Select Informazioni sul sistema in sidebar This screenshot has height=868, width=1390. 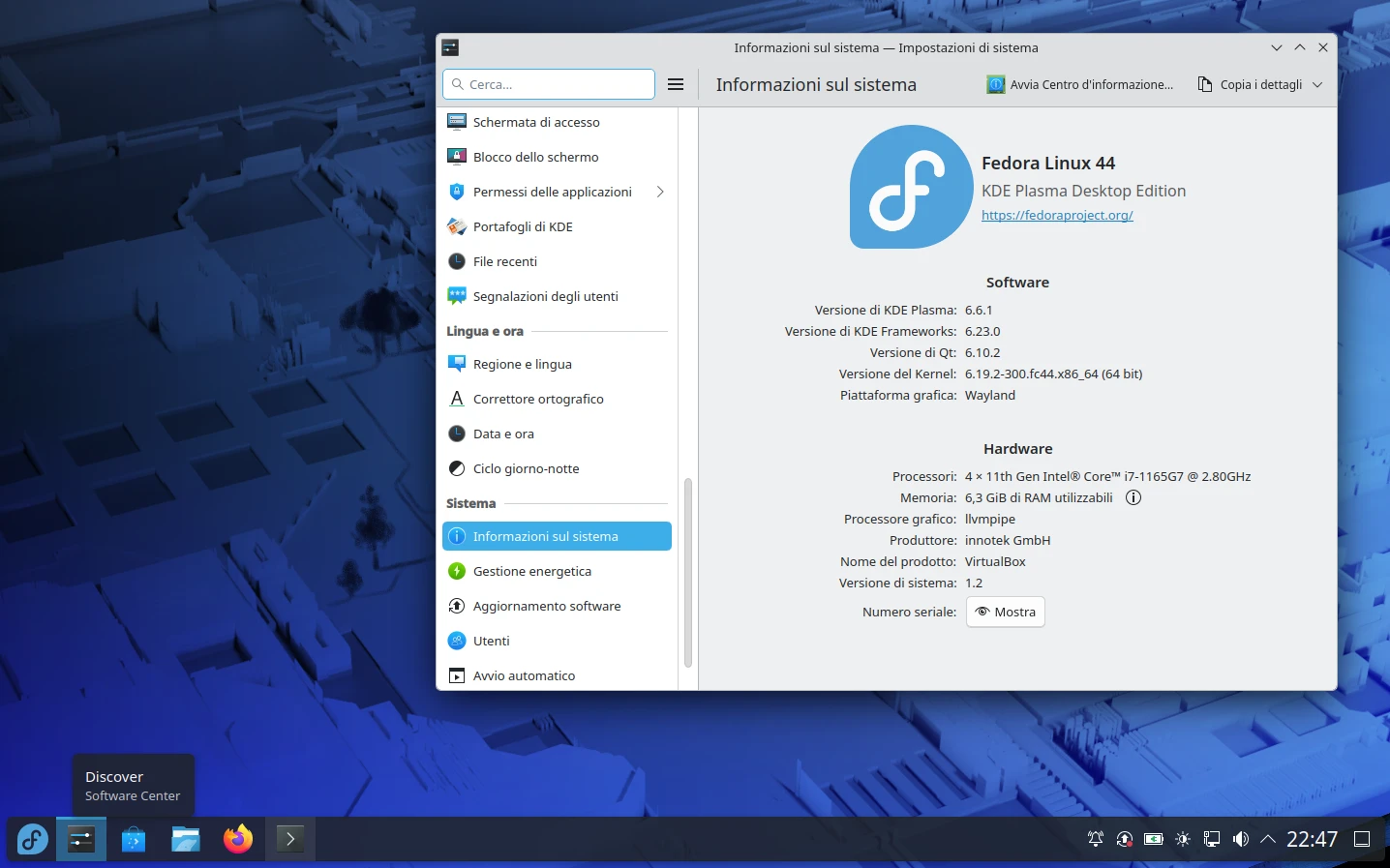pos(545,536)
